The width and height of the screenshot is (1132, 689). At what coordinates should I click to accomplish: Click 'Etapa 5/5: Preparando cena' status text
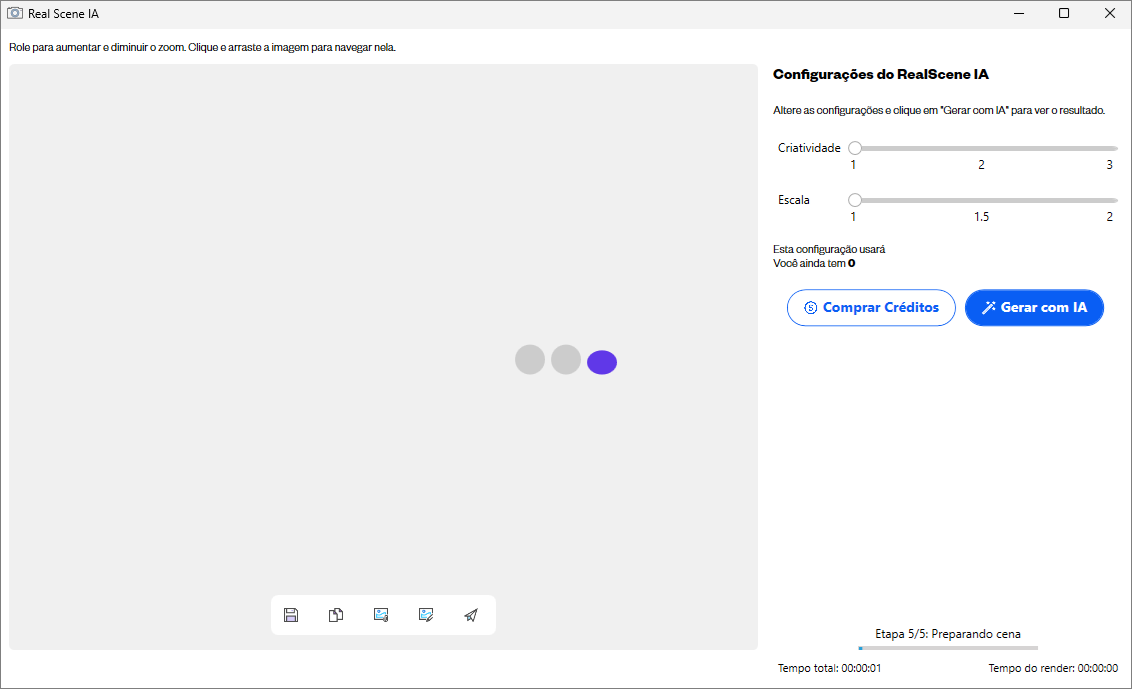pyautogui.click(x=948, y=633)
